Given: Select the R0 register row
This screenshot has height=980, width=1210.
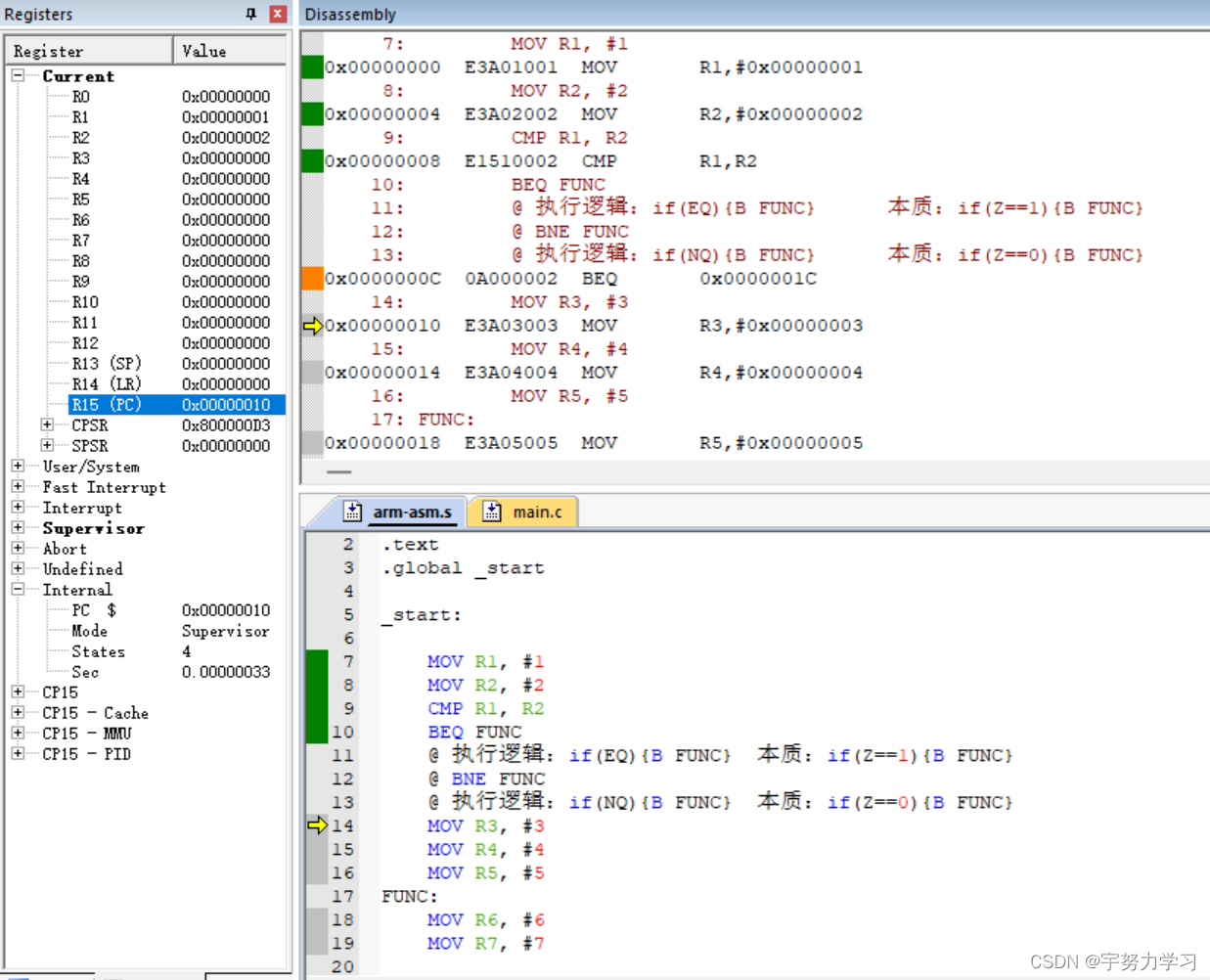Looking at the screenshot, I should [x=170, y=97].
